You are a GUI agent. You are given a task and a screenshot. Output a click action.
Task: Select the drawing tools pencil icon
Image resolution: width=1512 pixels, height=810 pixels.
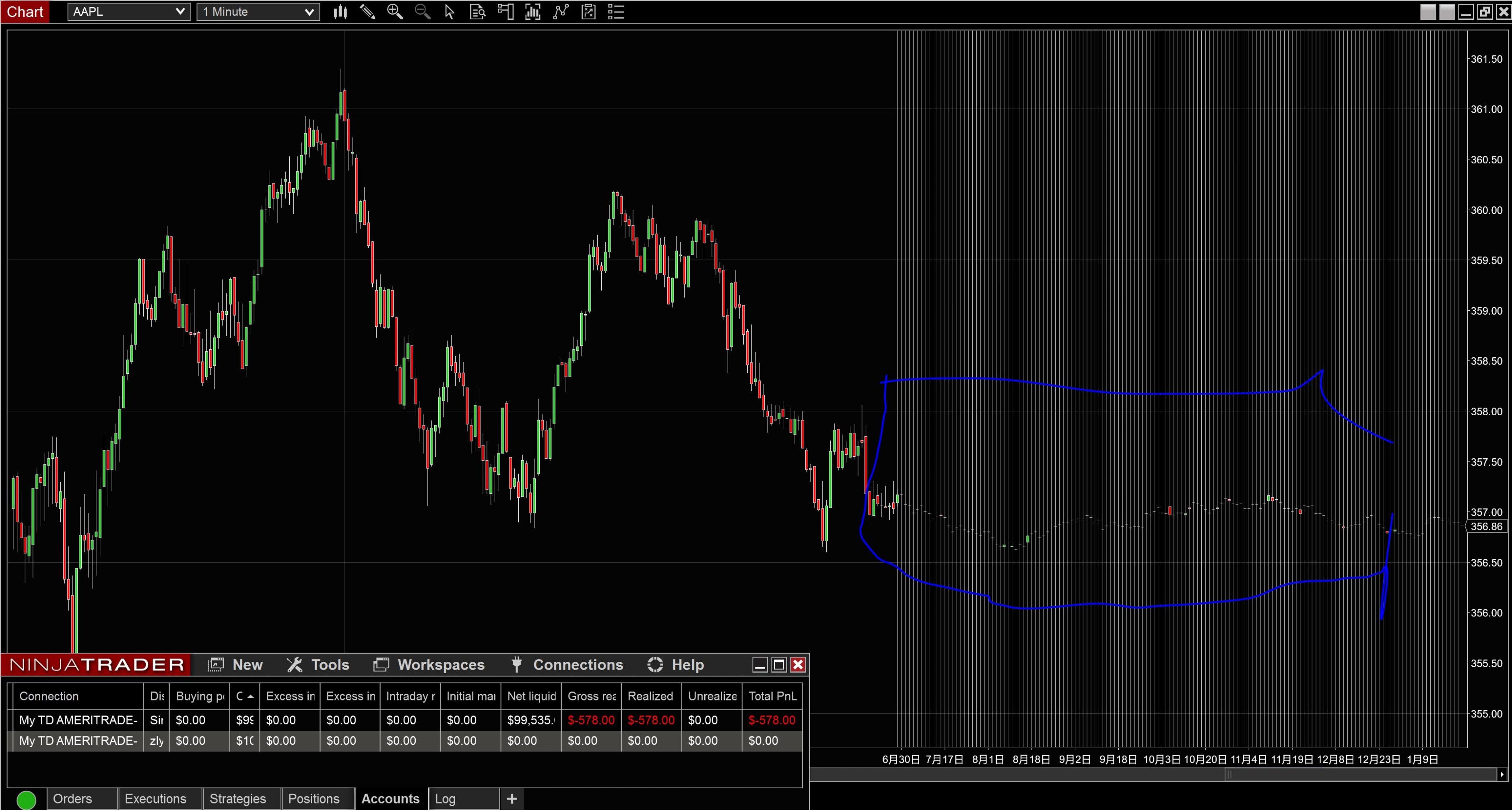(367, 12)
